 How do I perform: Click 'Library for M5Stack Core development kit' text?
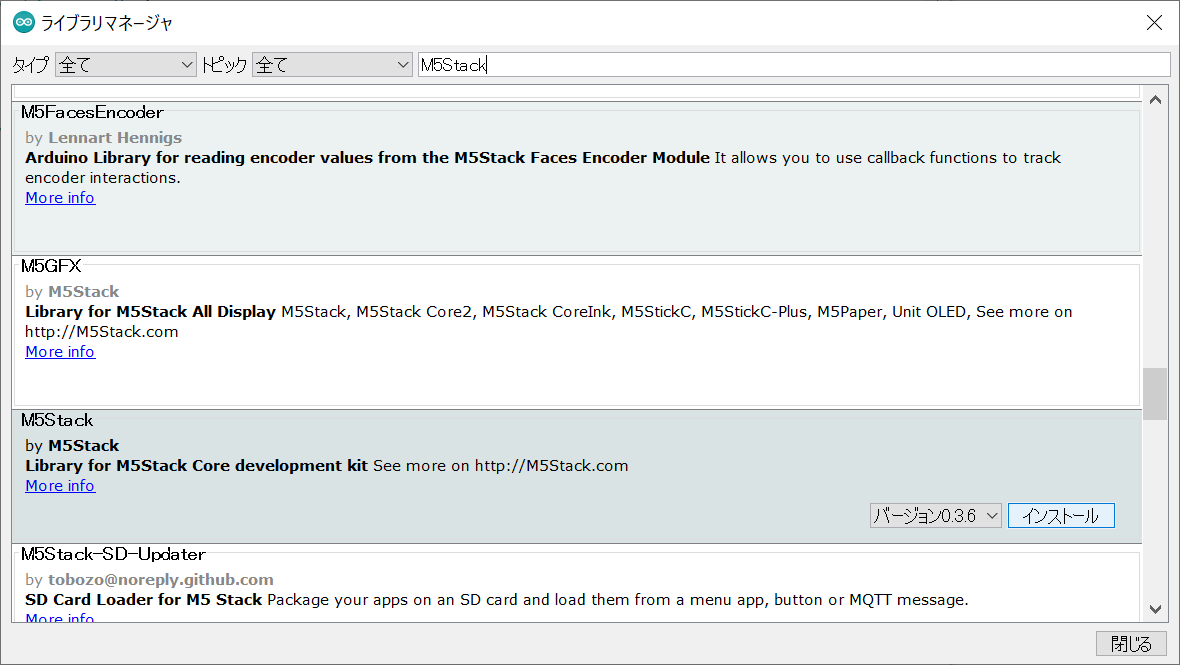click(196, 466)
